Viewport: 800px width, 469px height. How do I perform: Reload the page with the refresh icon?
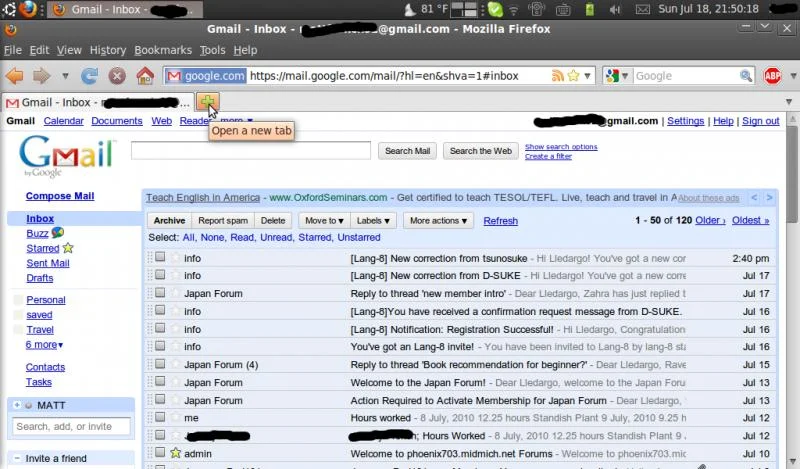click(x=89, y=76)
